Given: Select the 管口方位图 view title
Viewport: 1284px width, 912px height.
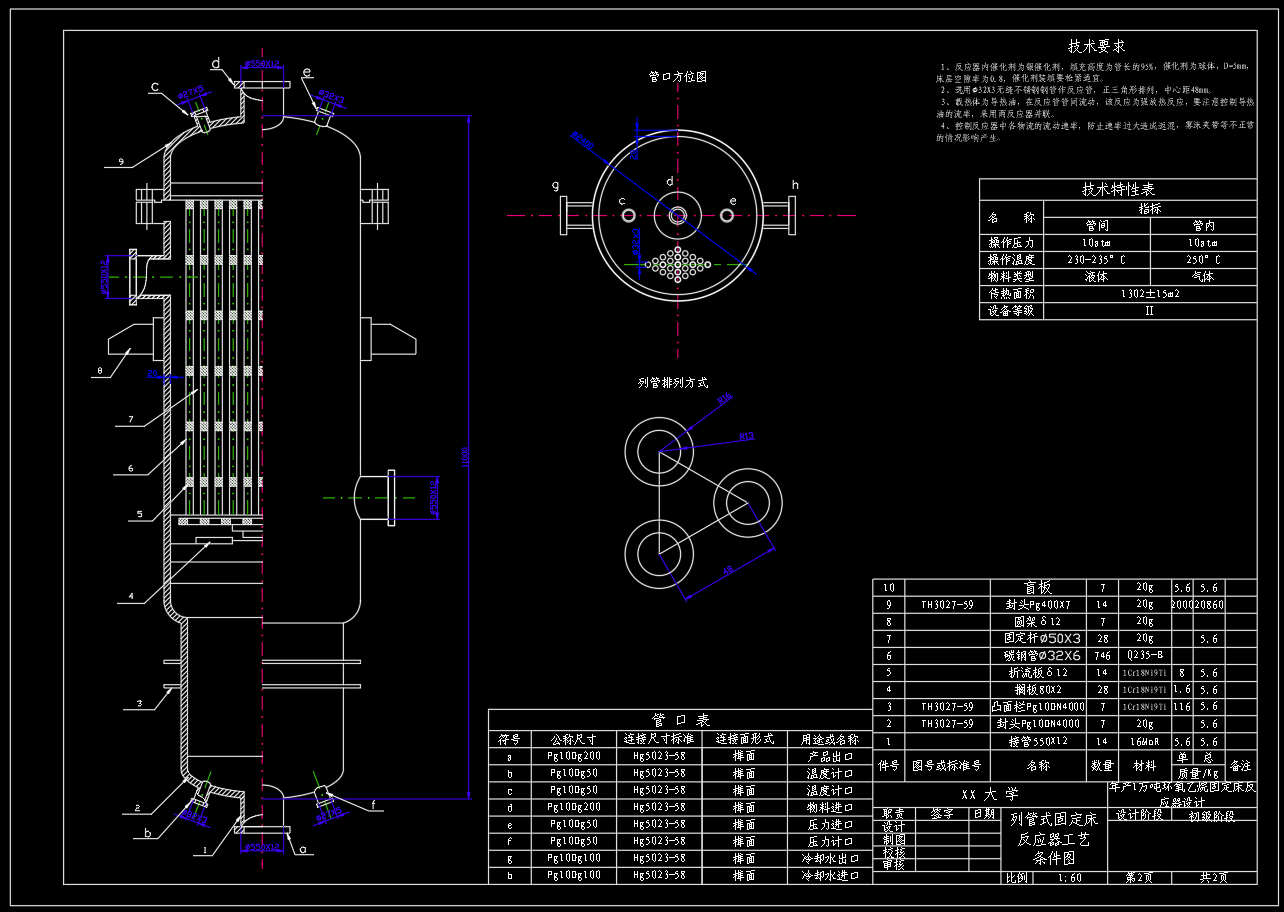Looking at the screenshot, I should 677,76.
